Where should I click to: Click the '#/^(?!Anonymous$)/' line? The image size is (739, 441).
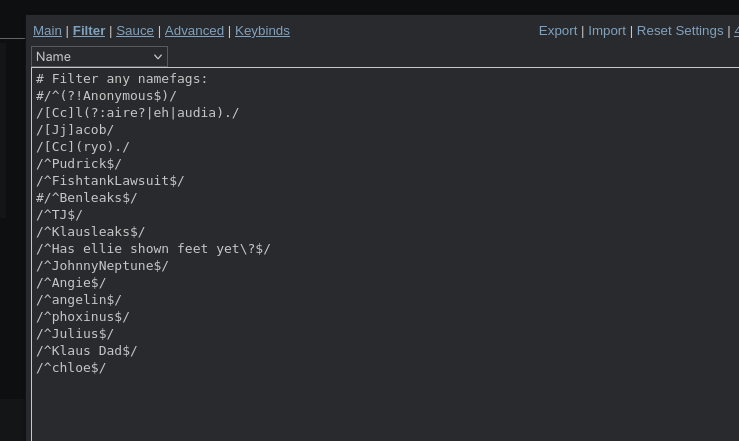[x=106, y=96]
